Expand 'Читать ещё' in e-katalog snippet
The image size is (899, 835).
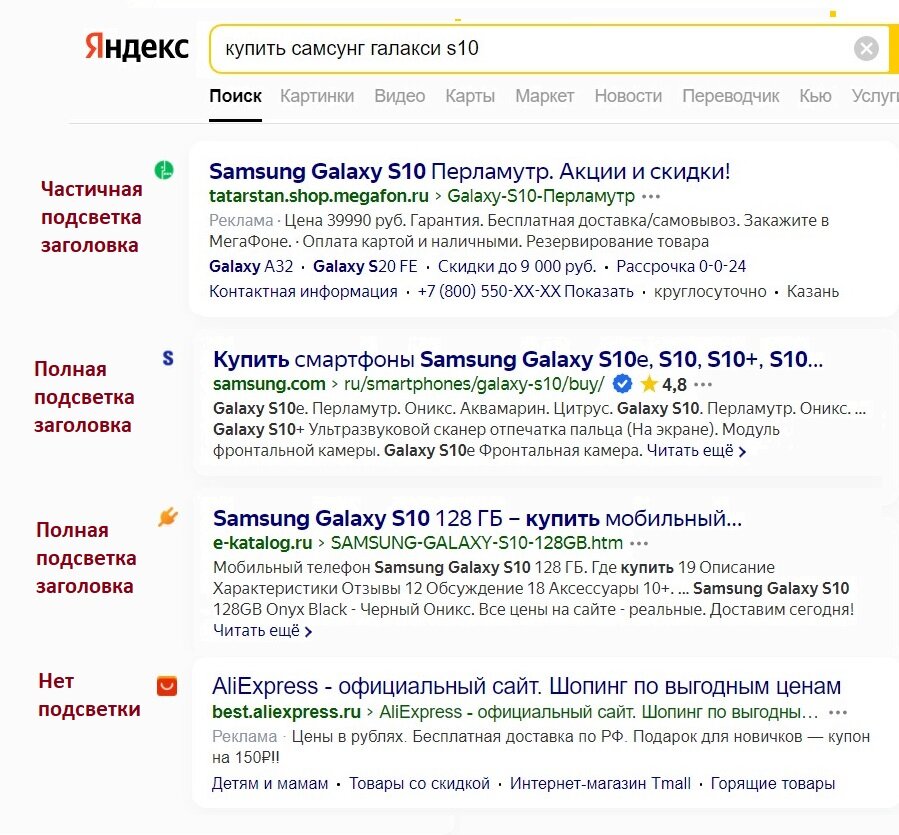click(x=263, y=631)
